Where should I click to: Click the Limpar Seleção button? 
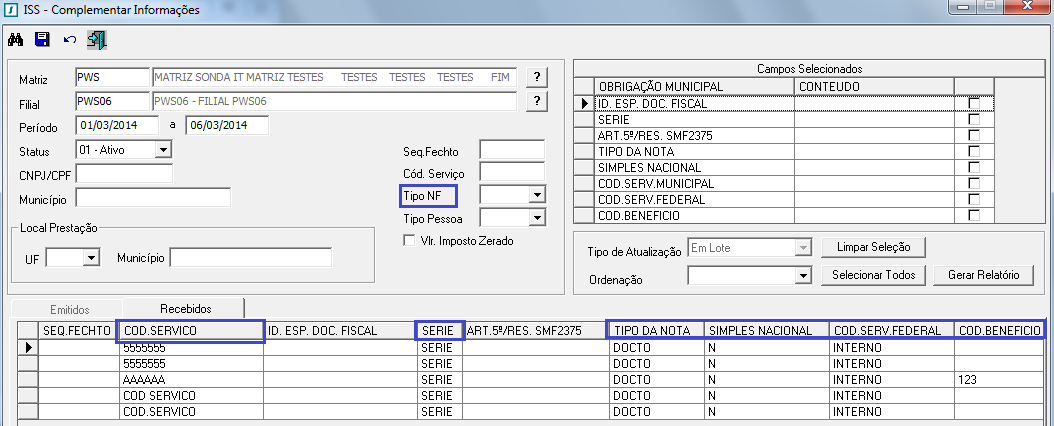pyautogui.click(x=873, y=247)
